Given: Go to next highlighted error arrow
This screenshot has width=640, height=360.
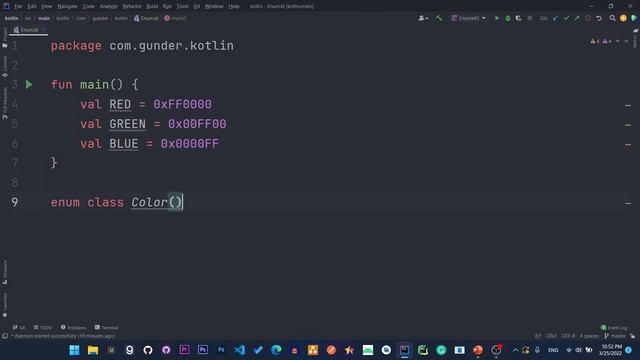Looking at the screenshot, I should 627,41.
